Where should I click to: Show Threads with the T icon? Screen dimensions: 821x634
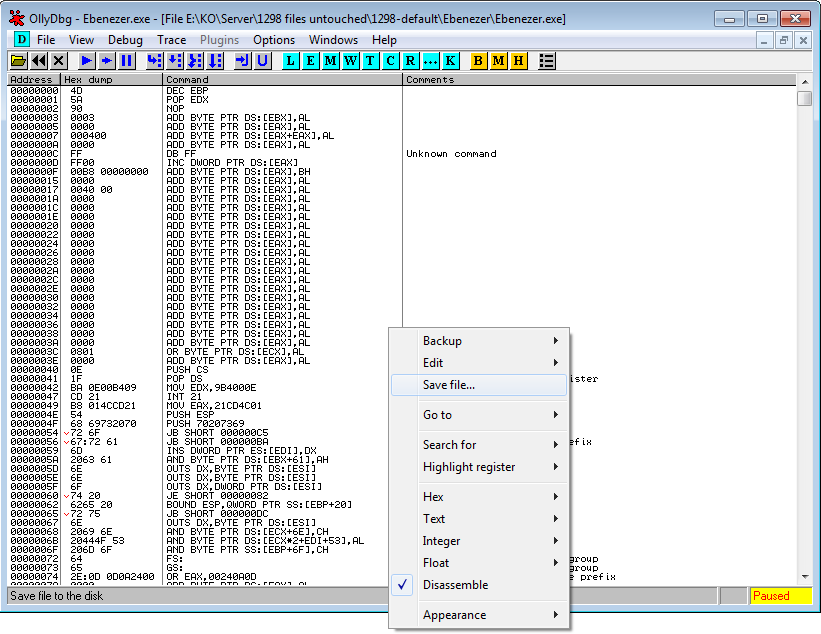click(x=370, y=61)
